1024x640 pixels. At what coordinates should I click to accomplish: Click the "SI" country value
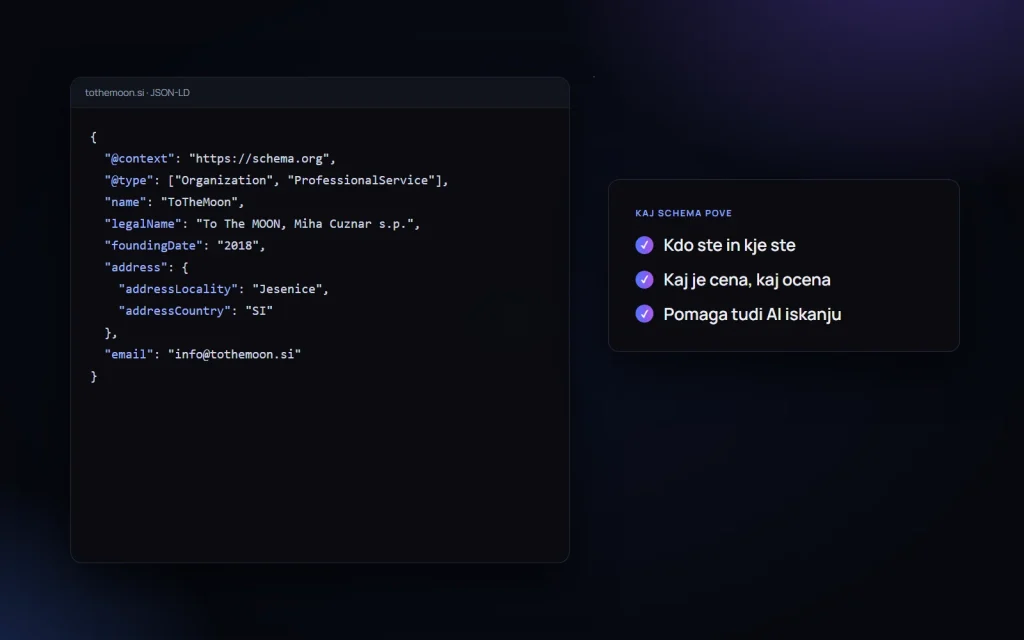[x=259, y=311]
